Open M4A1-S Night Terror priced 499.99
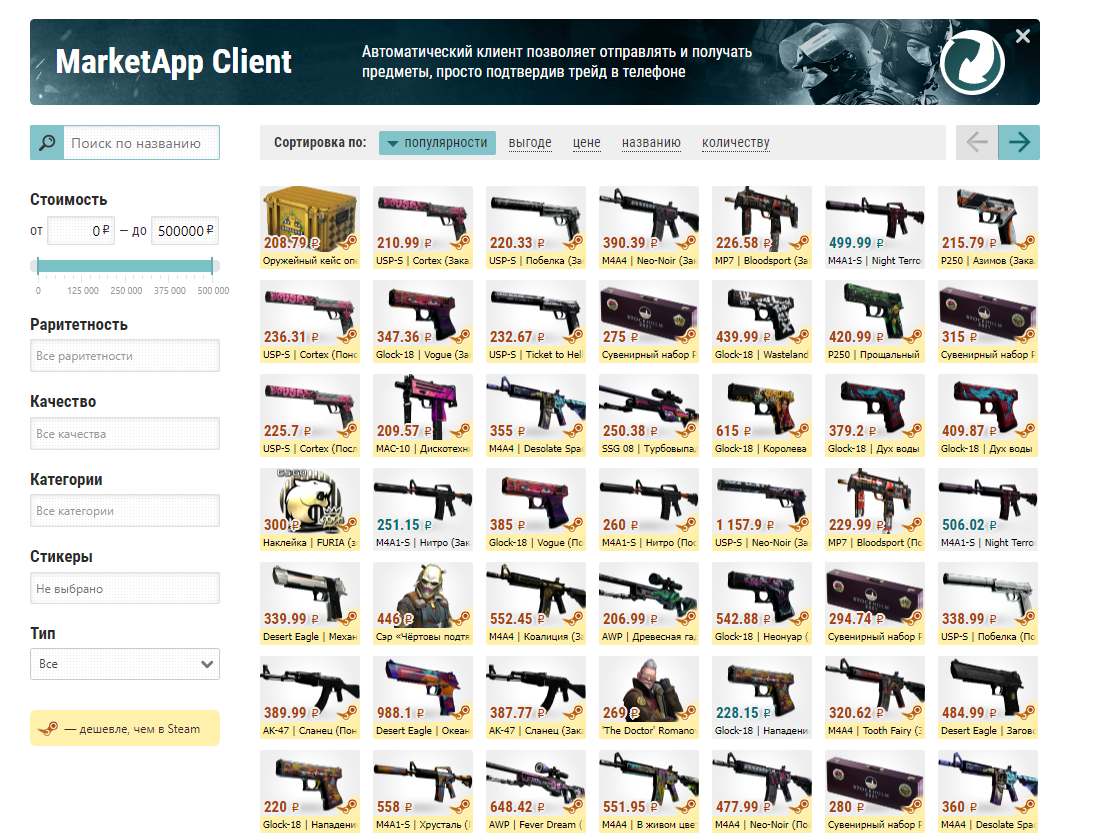Screen dimensions: 1104x838 coord(874,227)
